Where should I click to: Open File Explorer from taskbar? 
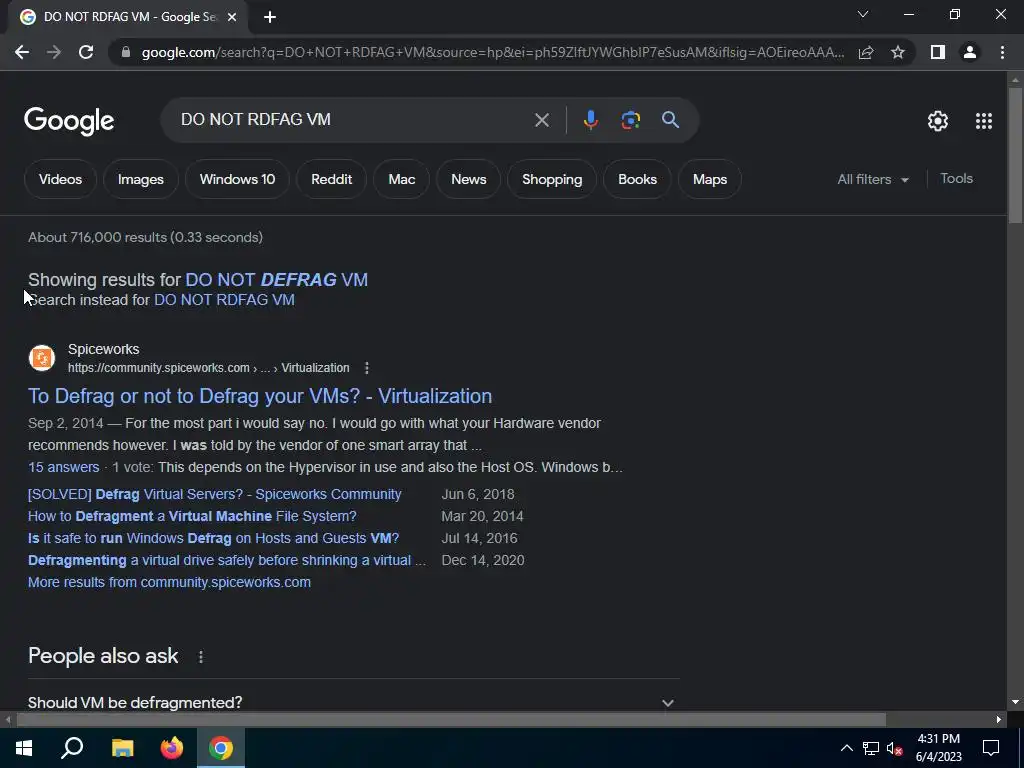[x=122, y=748]
